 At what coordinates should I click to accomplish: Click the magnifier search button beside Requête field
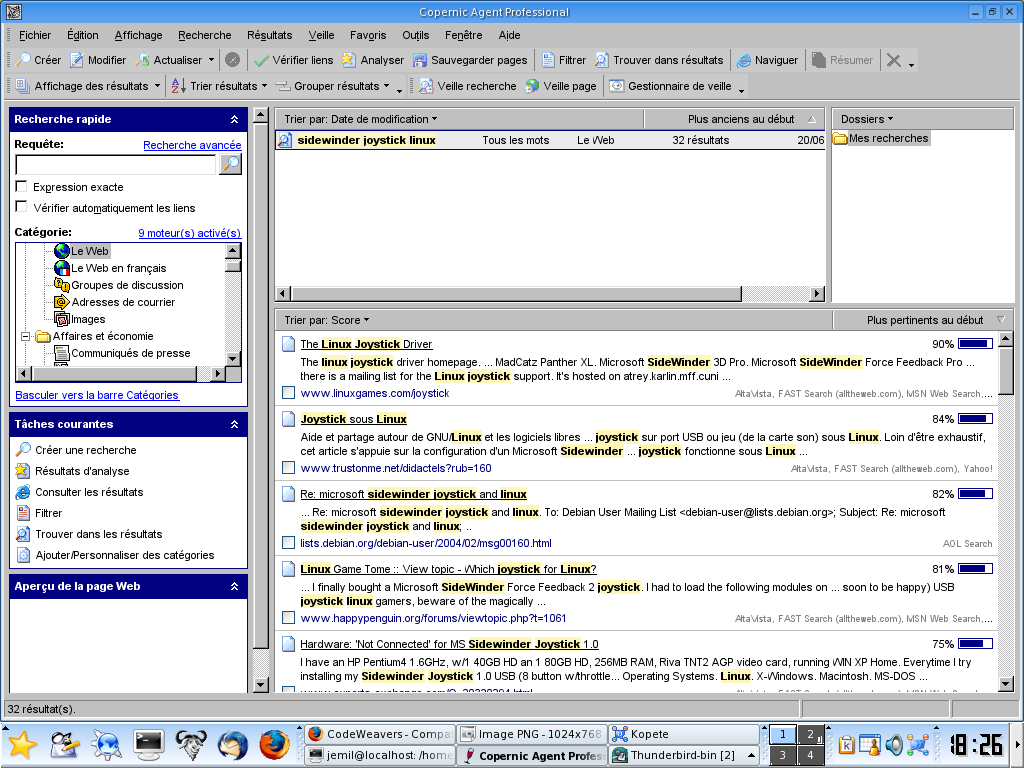(231, 165)
